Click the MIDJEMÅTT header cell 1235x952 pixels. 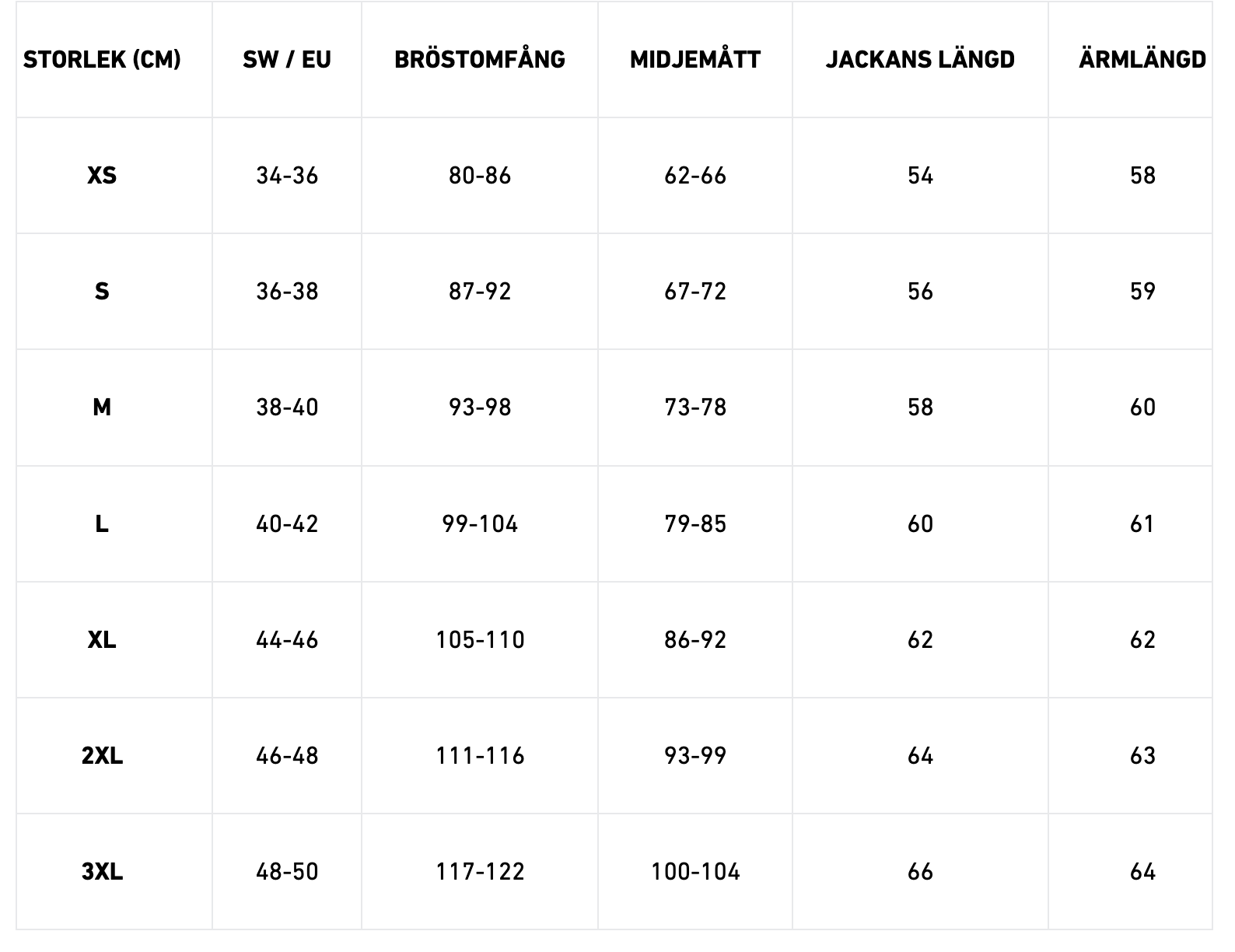click(695, 59)
